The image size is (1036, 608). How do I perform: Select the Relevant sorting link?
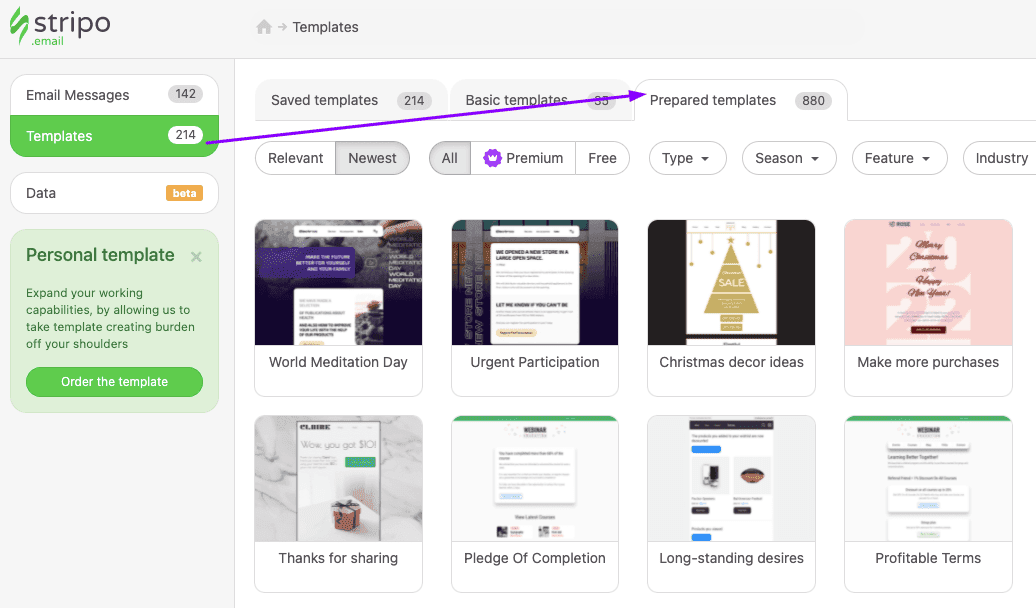tap(295, 158)
